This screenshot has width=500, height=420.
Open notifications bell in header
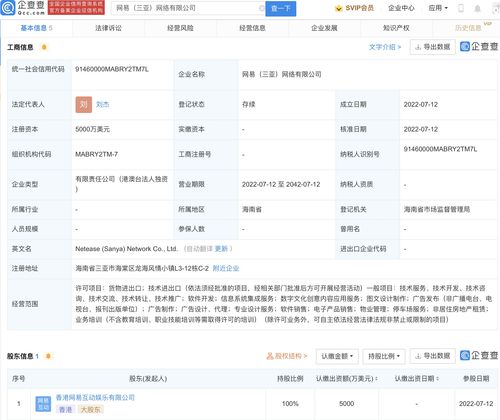click(x=477, y=8)
